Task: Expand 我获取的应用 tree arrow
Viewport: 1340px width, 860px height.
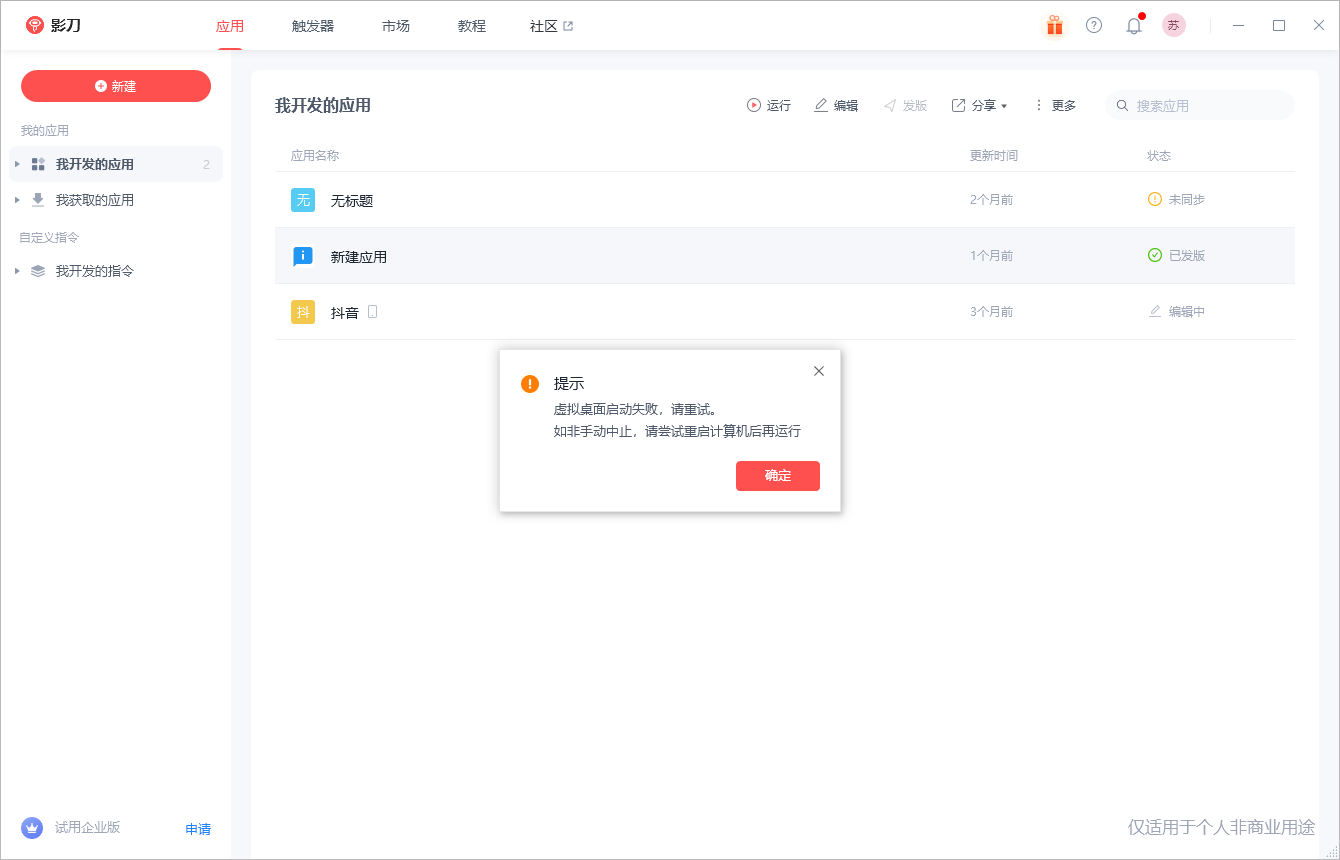Action: click(x=17, y=200)
